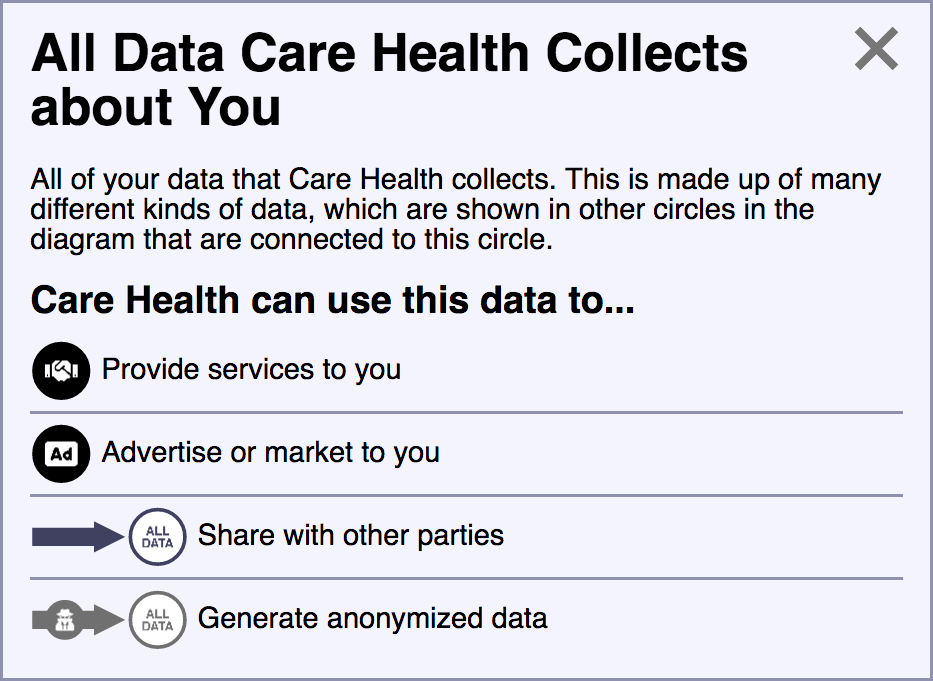Screen dimensions: 933x681
Task: Select "Share with other parties" entry
Action: click(350, 535)
